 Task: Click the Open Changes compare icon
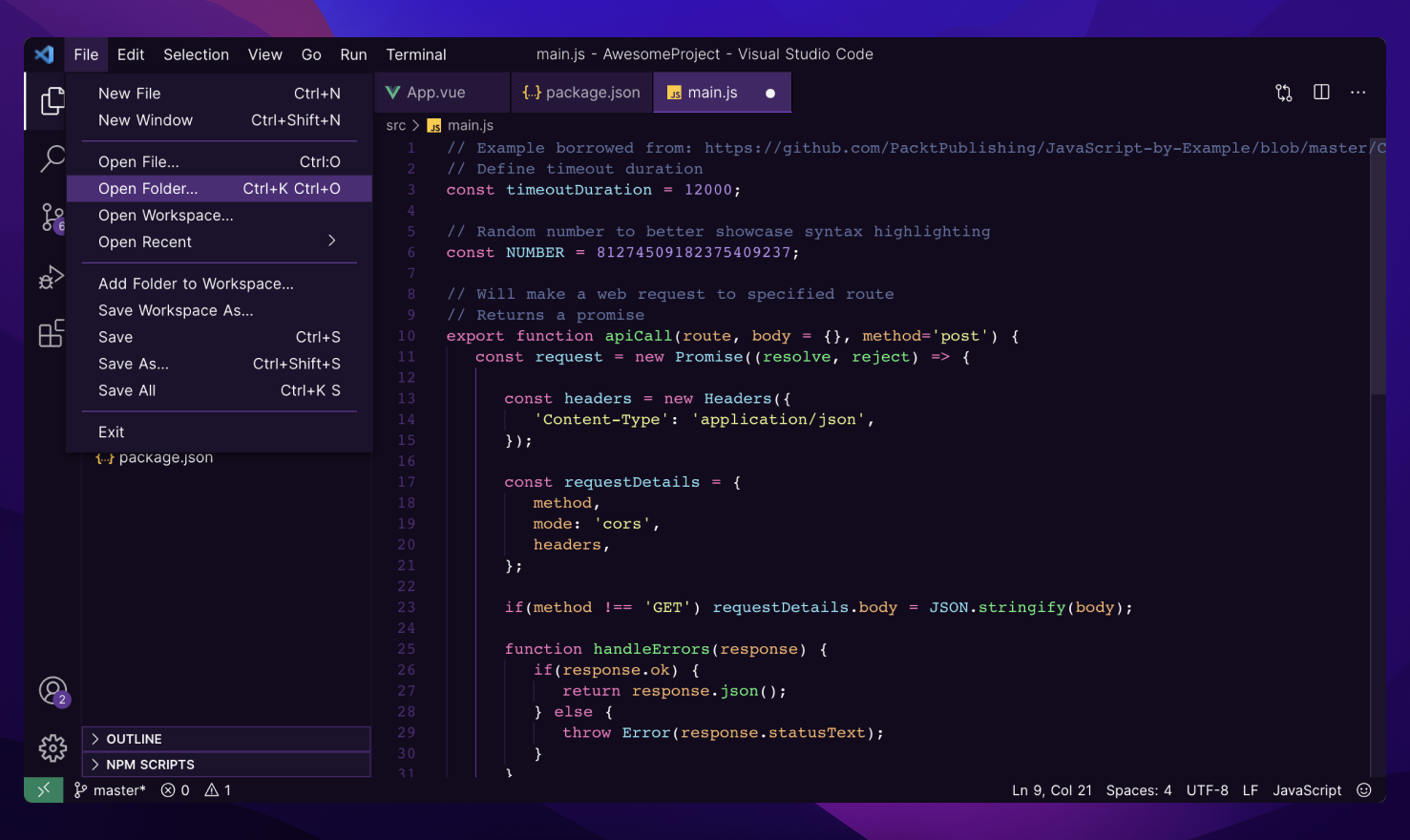1284,93
